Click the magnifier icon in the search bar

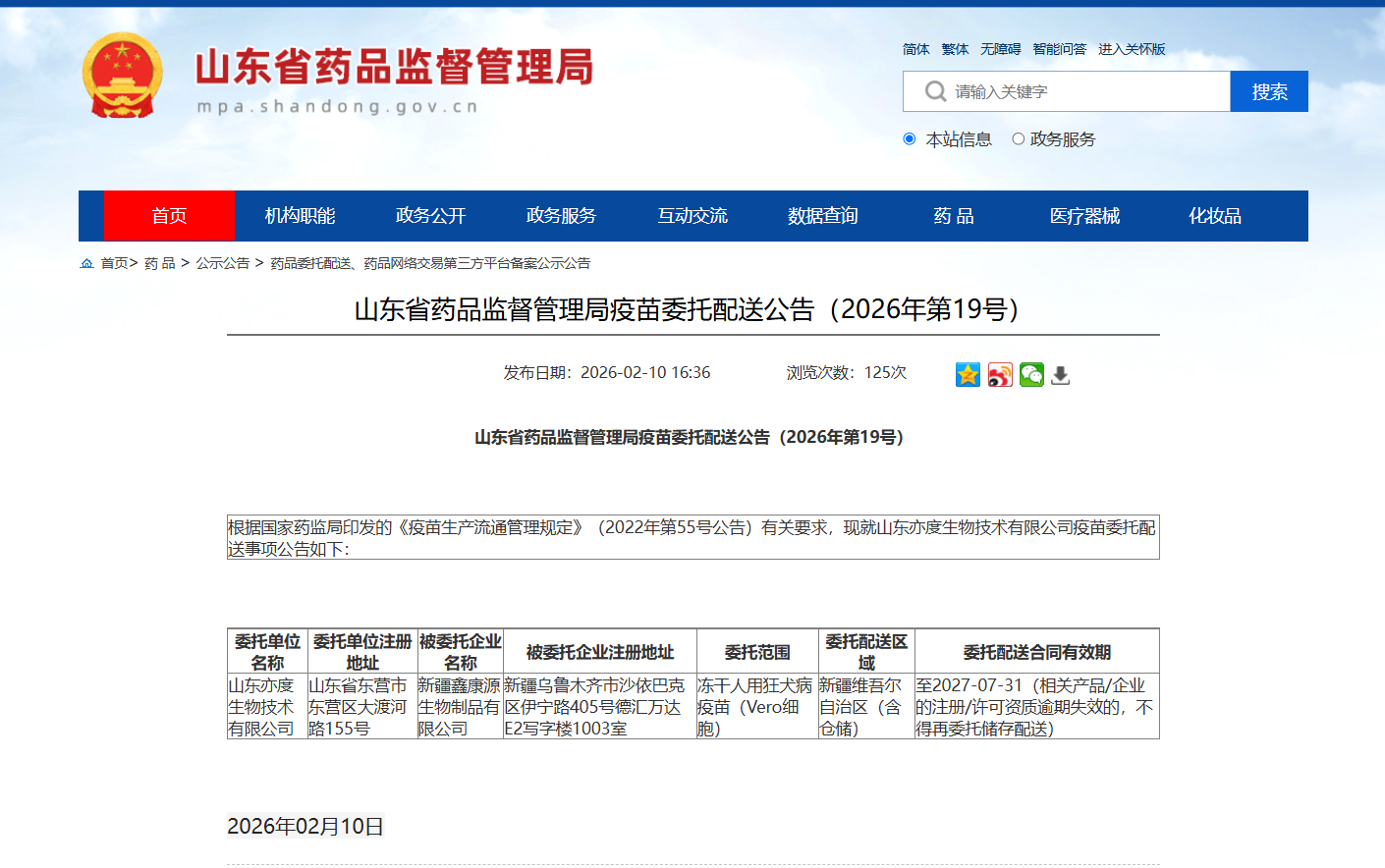pos(934,90)
